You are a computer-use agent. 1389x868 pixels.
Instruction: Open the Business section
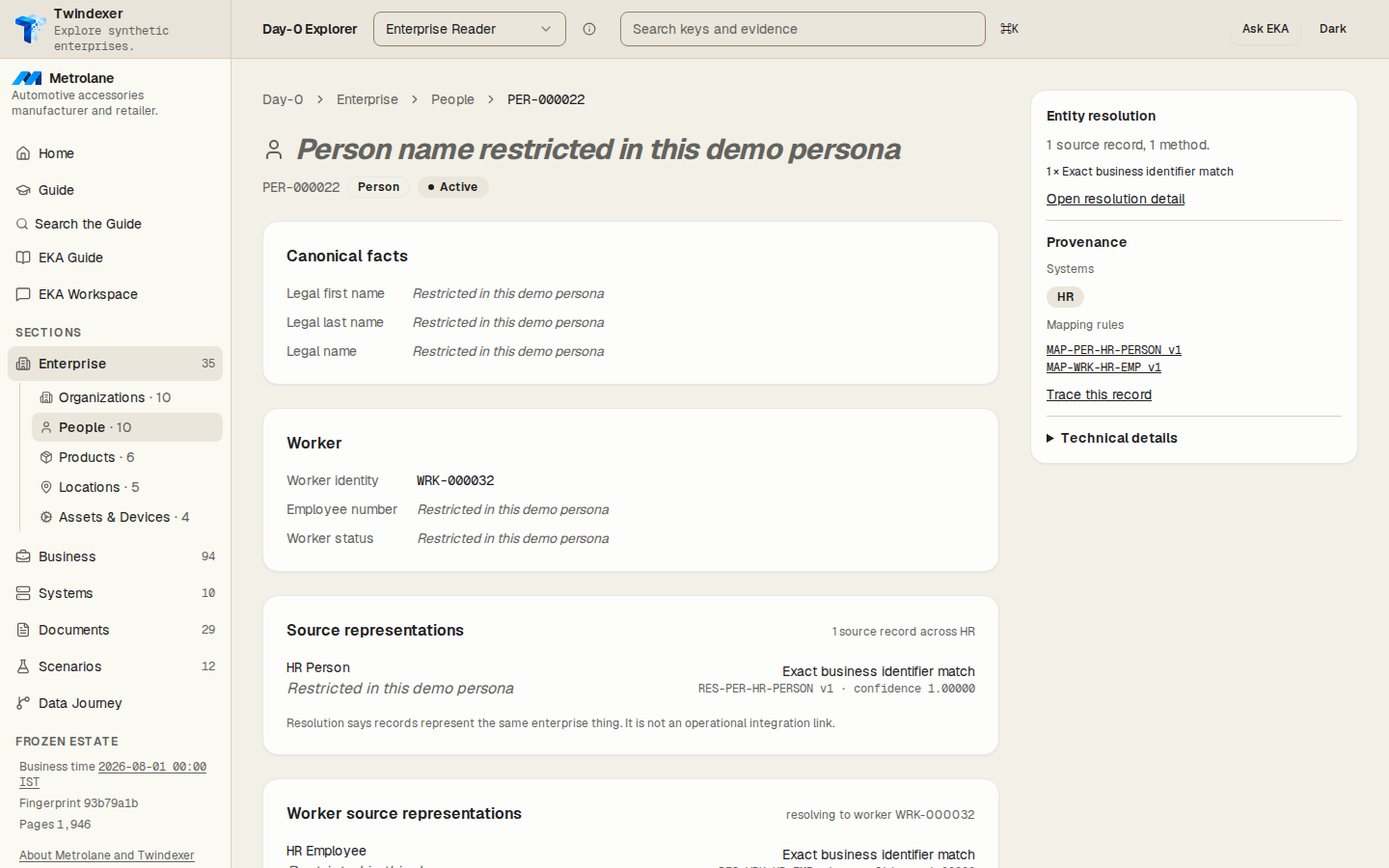tap(115, 556)
